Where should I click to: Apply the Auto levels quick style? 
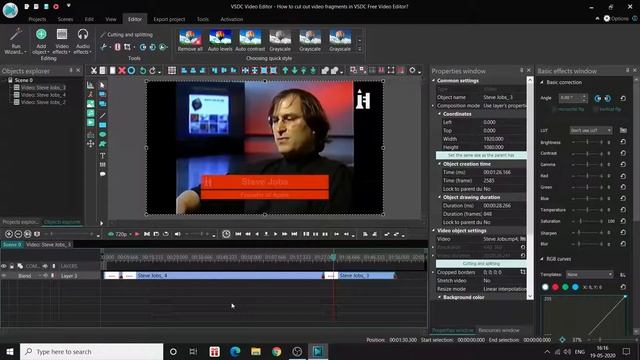tap(220, 40)
